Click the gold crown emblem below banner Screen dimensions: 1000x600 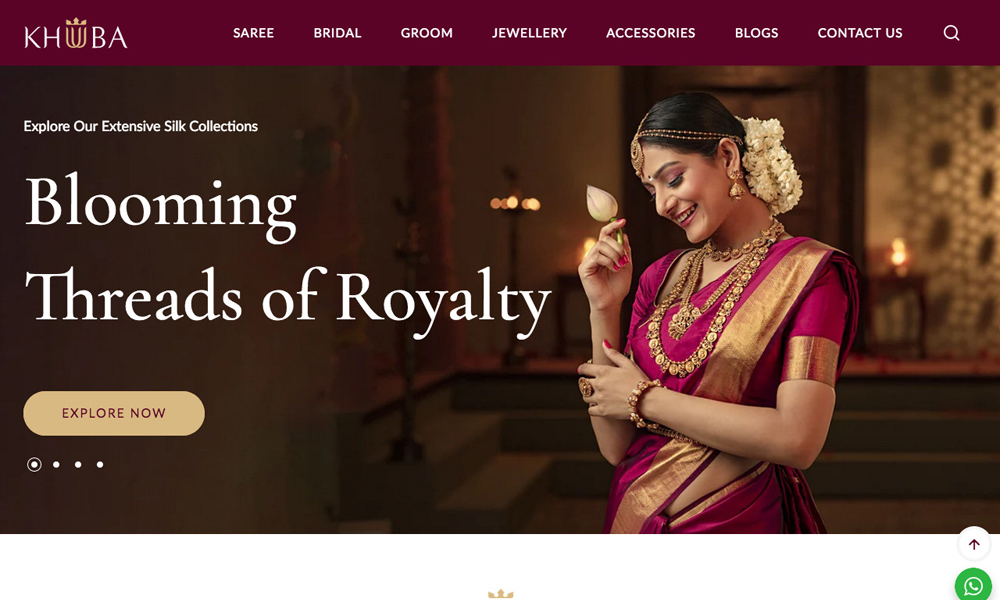[501, 594]
